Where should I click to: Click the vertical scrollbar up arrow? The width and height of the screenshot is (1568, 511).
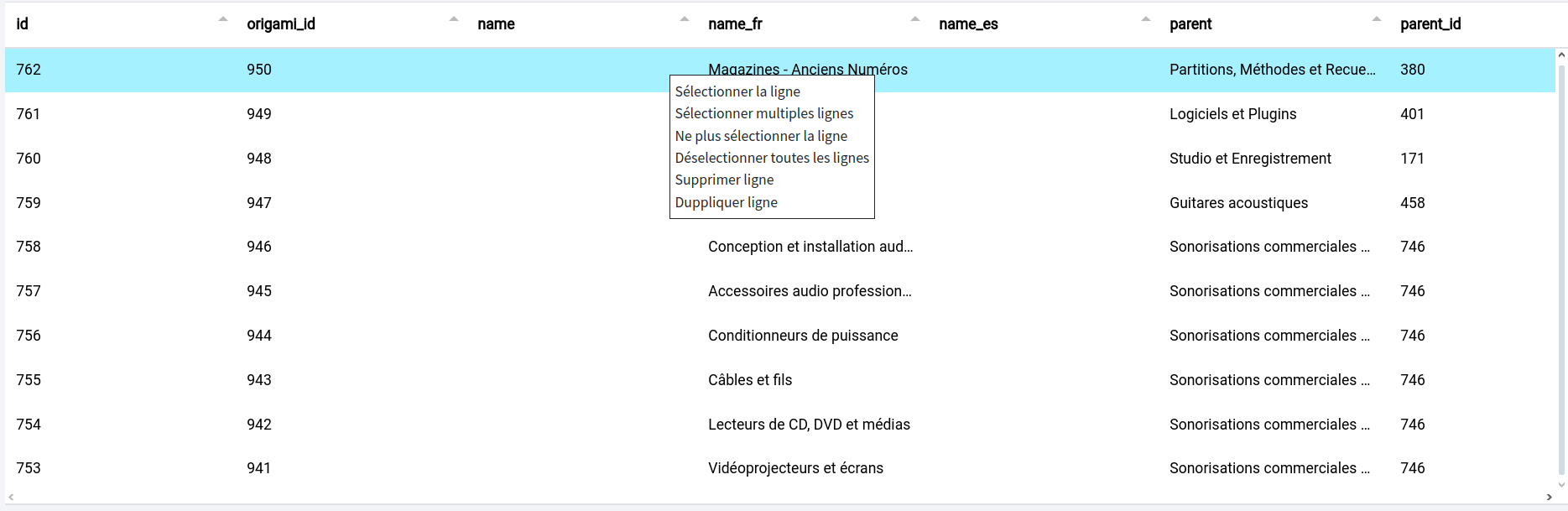1561,55
